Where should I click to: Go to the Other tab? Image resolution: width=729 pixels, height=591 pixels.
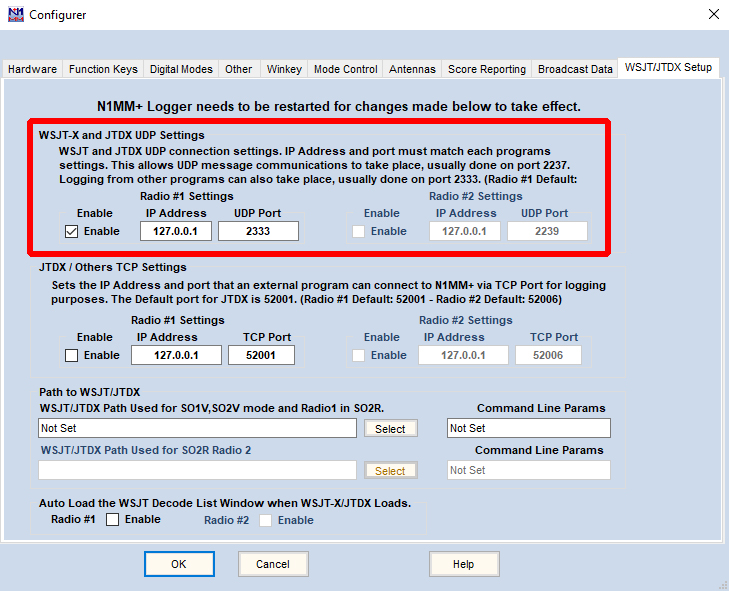click(x=239, y=69)
